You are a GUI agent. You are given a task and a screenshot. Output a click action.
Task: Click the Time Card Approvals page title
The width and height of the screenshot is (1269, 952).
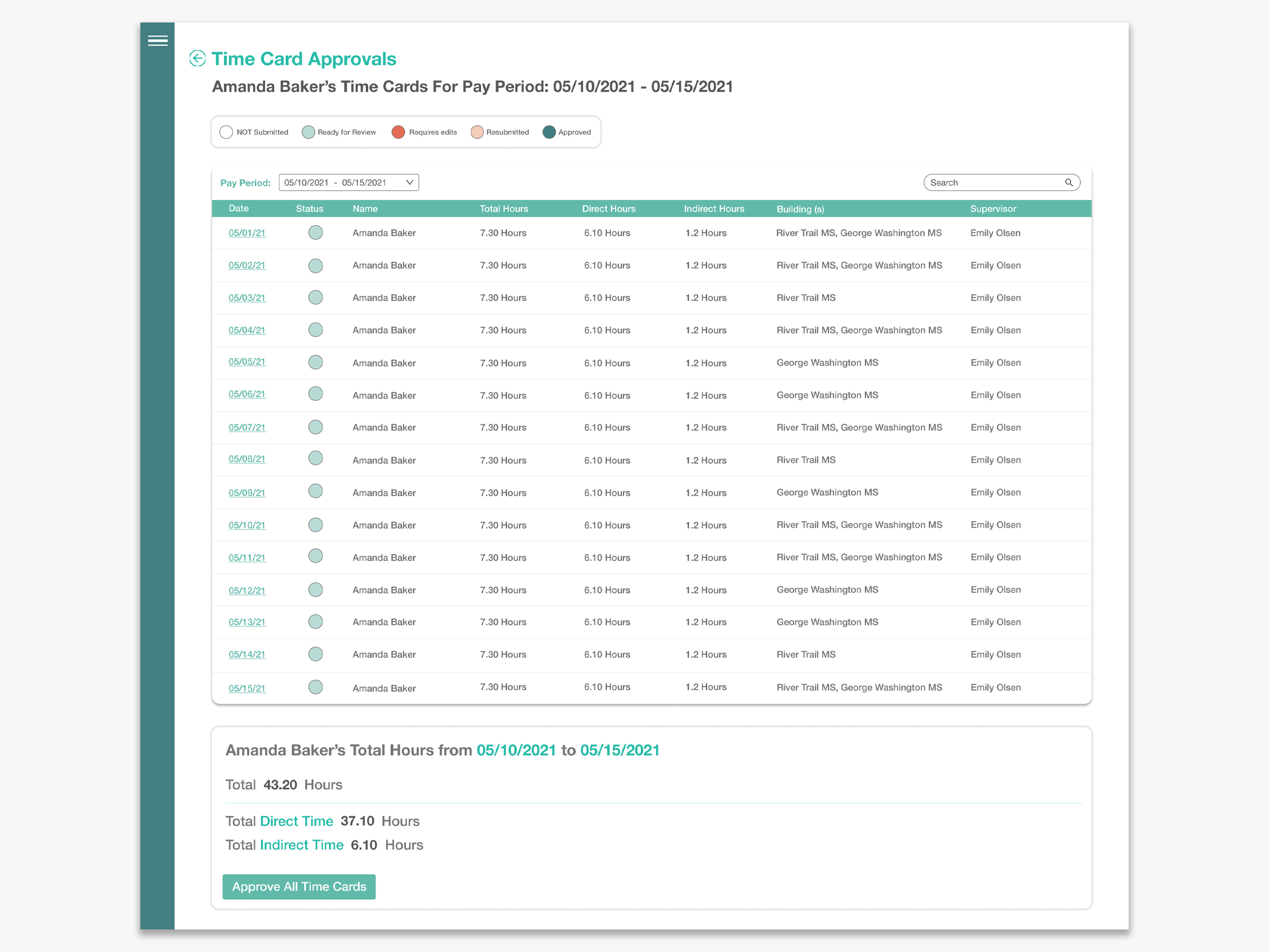click(x=304, y=58)
